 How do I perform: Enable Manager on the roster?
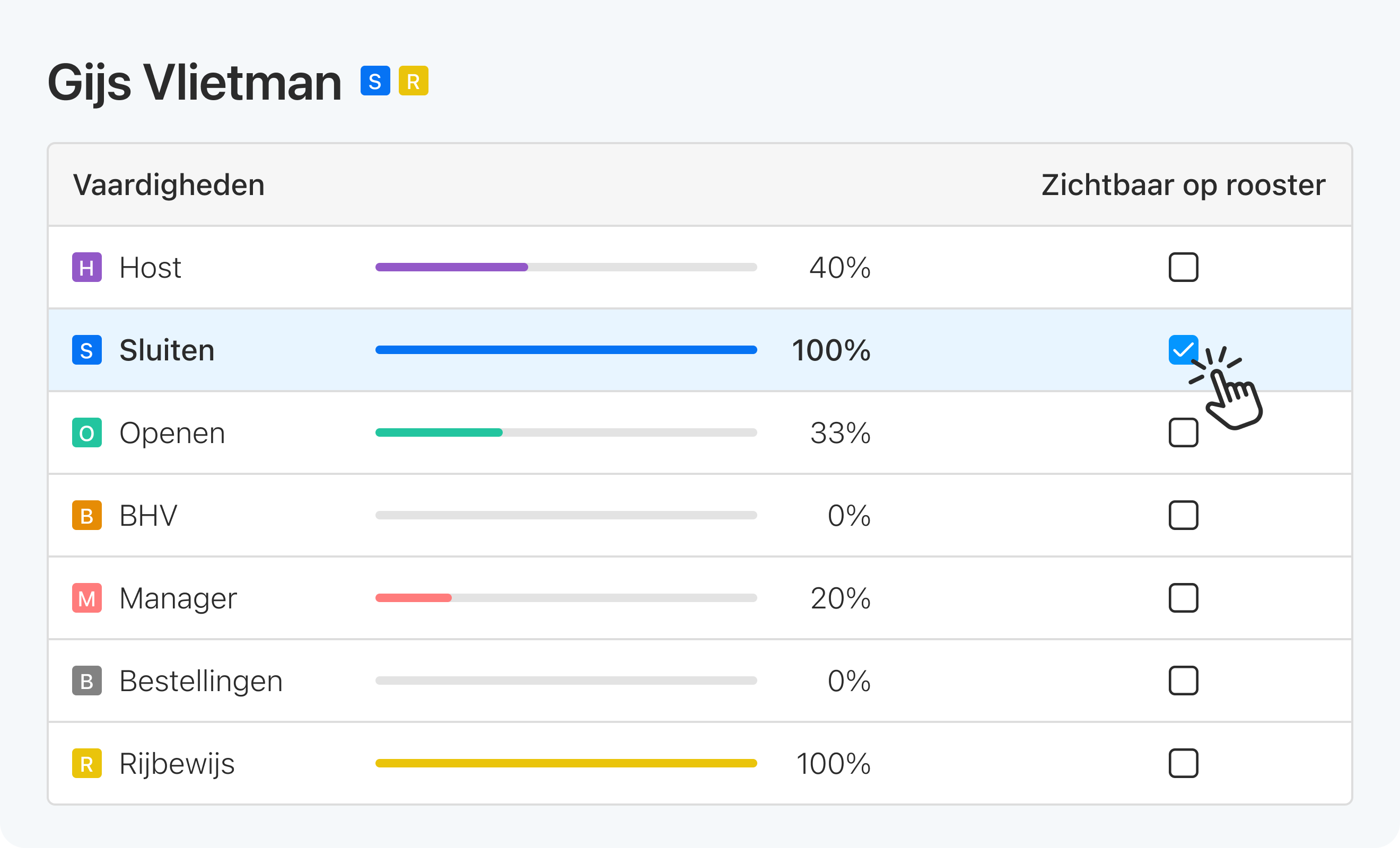click(1184, 598)
